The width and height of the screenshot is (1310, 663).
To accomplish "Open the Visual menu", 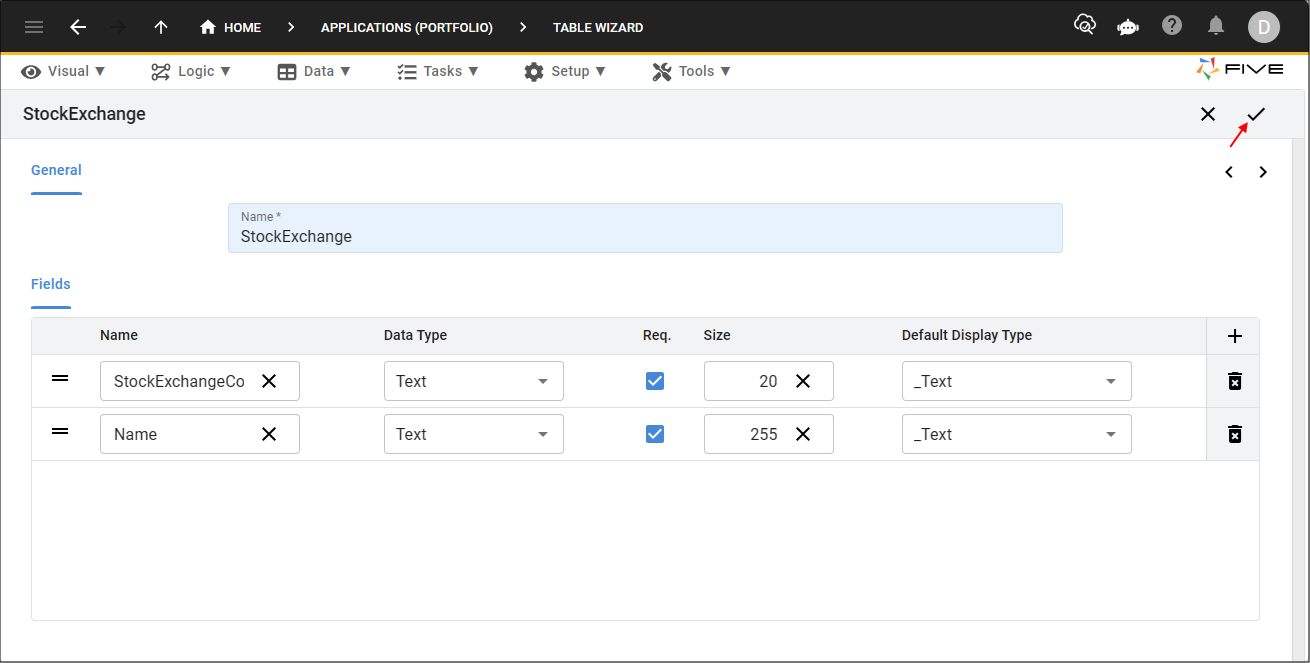I will click(64, 71).
